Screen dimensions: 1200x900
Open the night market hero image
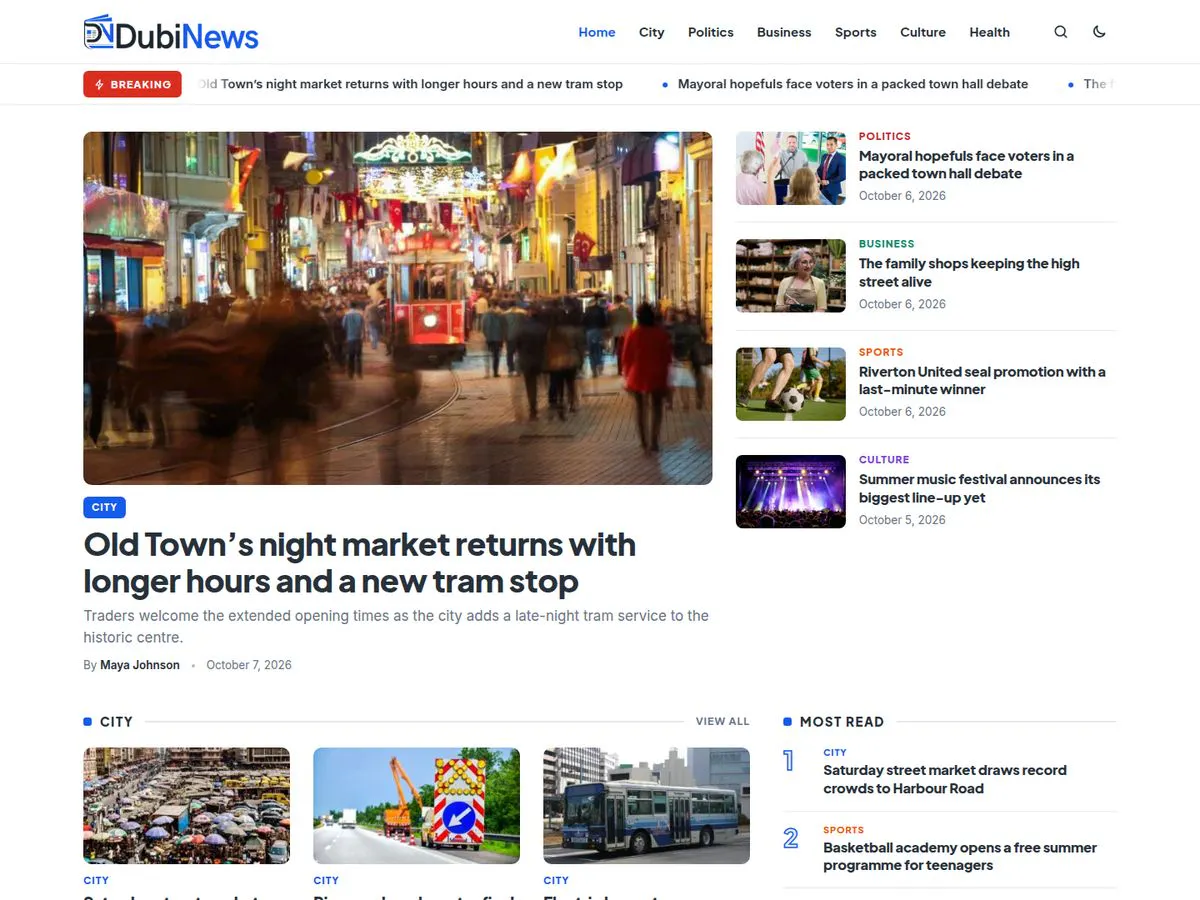coord(398,308)
